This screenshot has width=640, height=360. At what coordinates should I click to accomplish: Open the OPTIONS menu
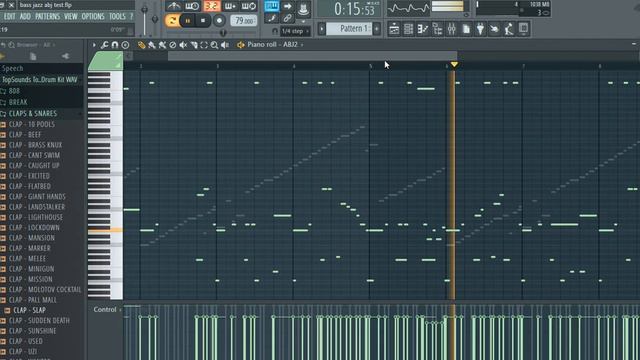[x=93, y=17]
